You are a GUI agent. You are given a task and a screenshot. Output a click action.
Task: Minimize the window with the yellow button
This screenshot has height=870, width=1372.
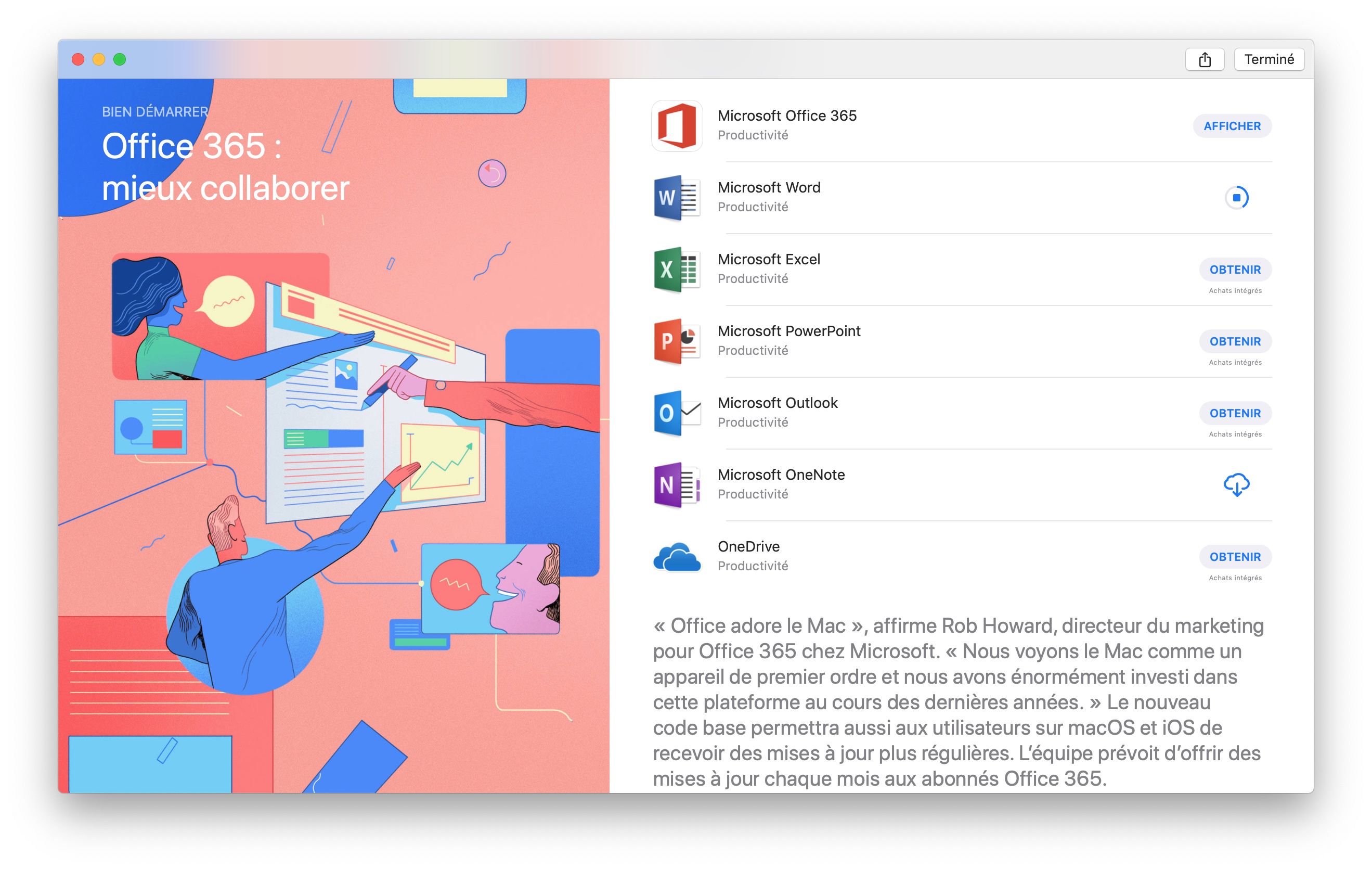click(99, 59)
